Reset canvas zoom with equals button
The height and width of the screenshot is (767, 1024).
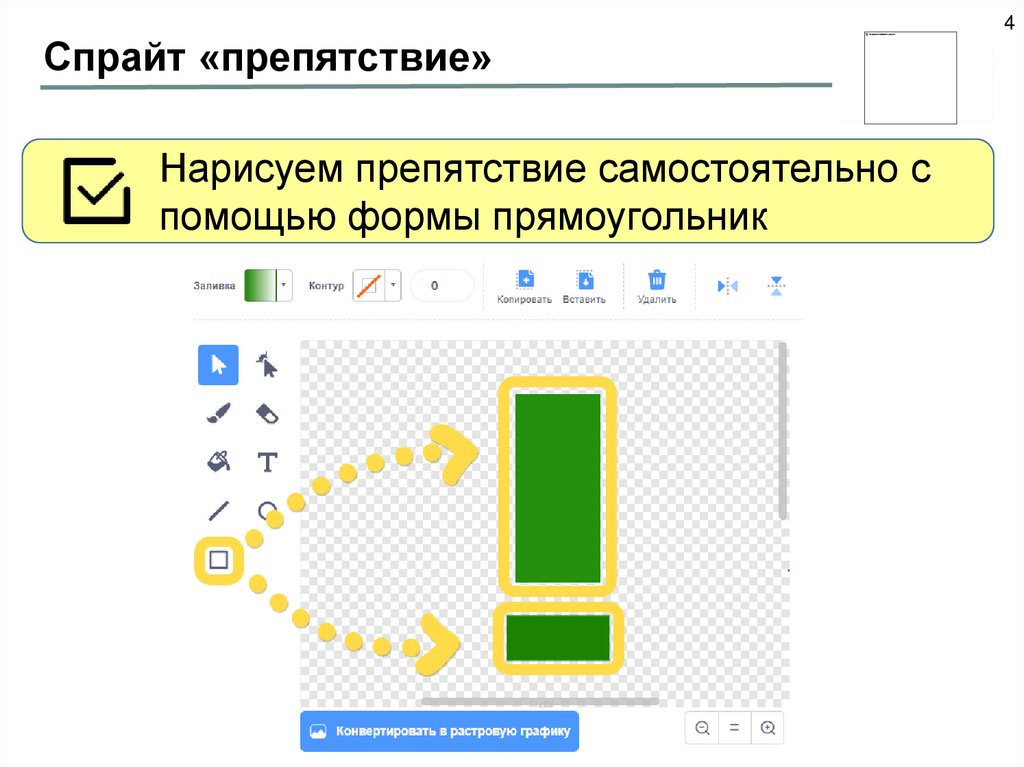tap(735, 727)
